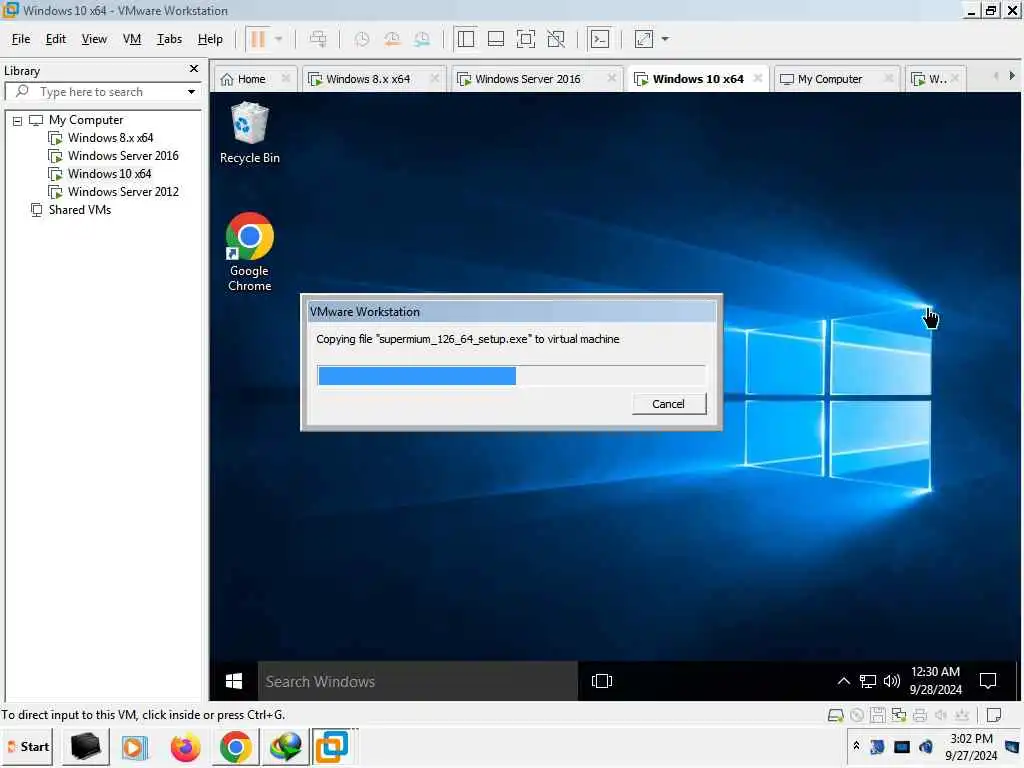The height and width of the screenshot is (768, 1024).
Task: Open Firefox from the host taskbar
Action: point(185,747)
